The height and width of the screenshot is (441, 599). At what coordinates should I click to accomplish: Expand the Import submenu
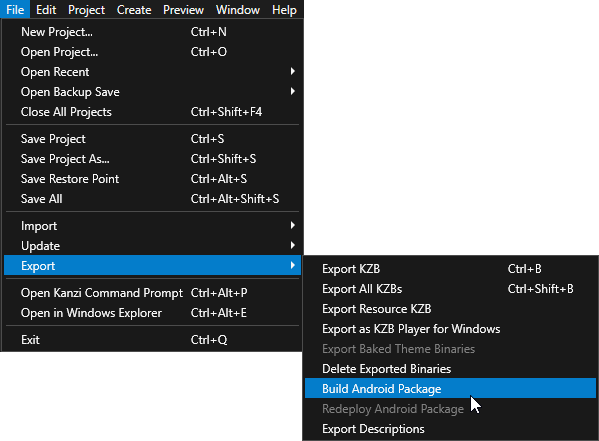(152, 225)
